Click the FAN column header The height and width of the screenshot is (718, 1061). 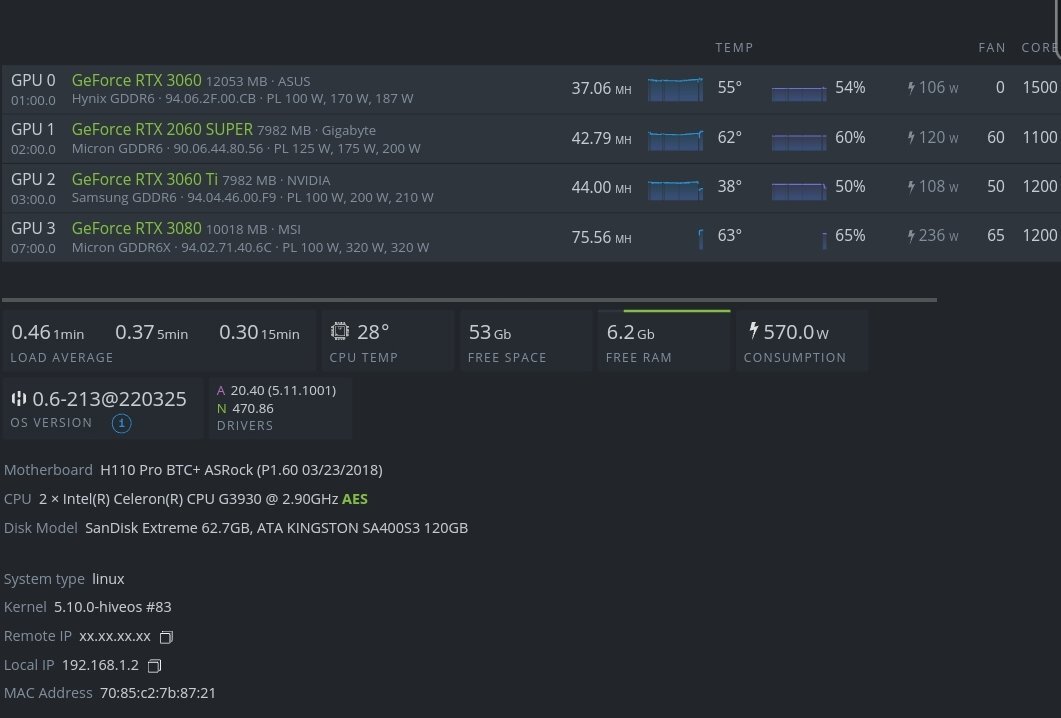[992, 48]
